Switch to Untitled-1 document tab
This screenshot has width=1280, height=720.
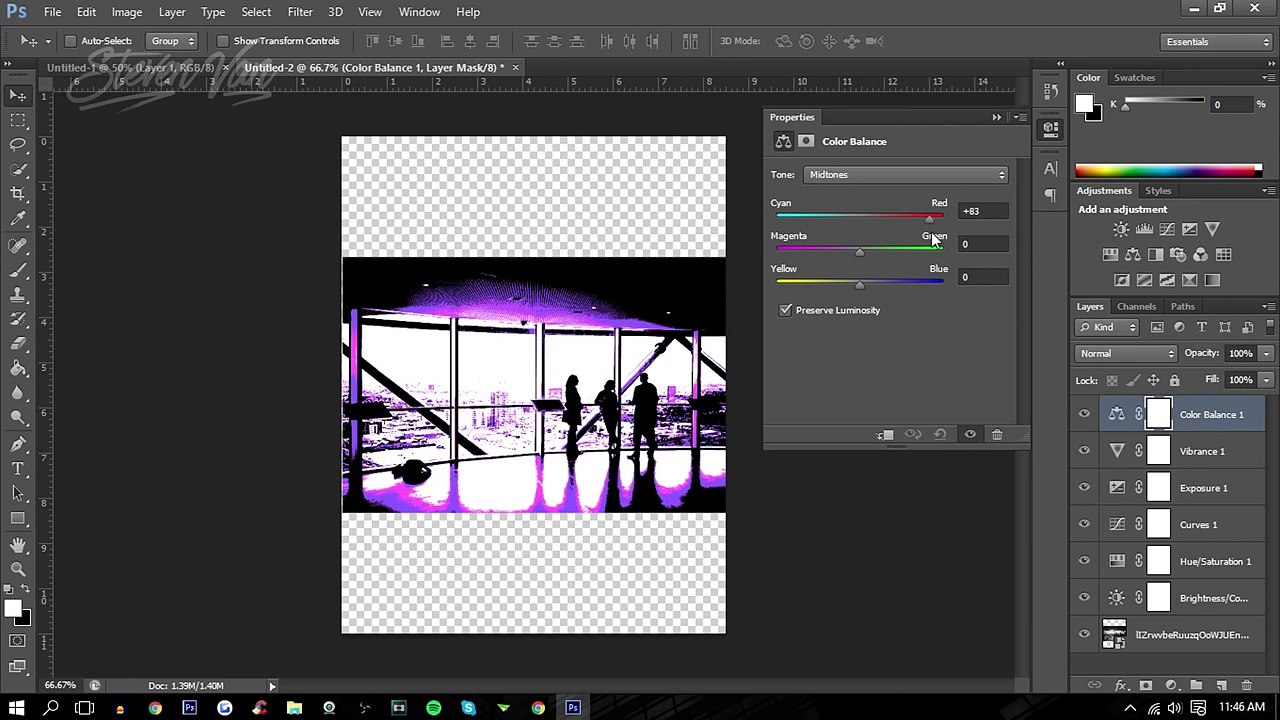click(131, 67)
